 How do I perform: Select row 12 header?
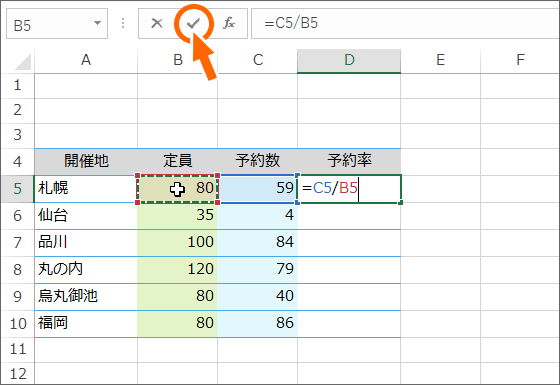coord(18,374)
